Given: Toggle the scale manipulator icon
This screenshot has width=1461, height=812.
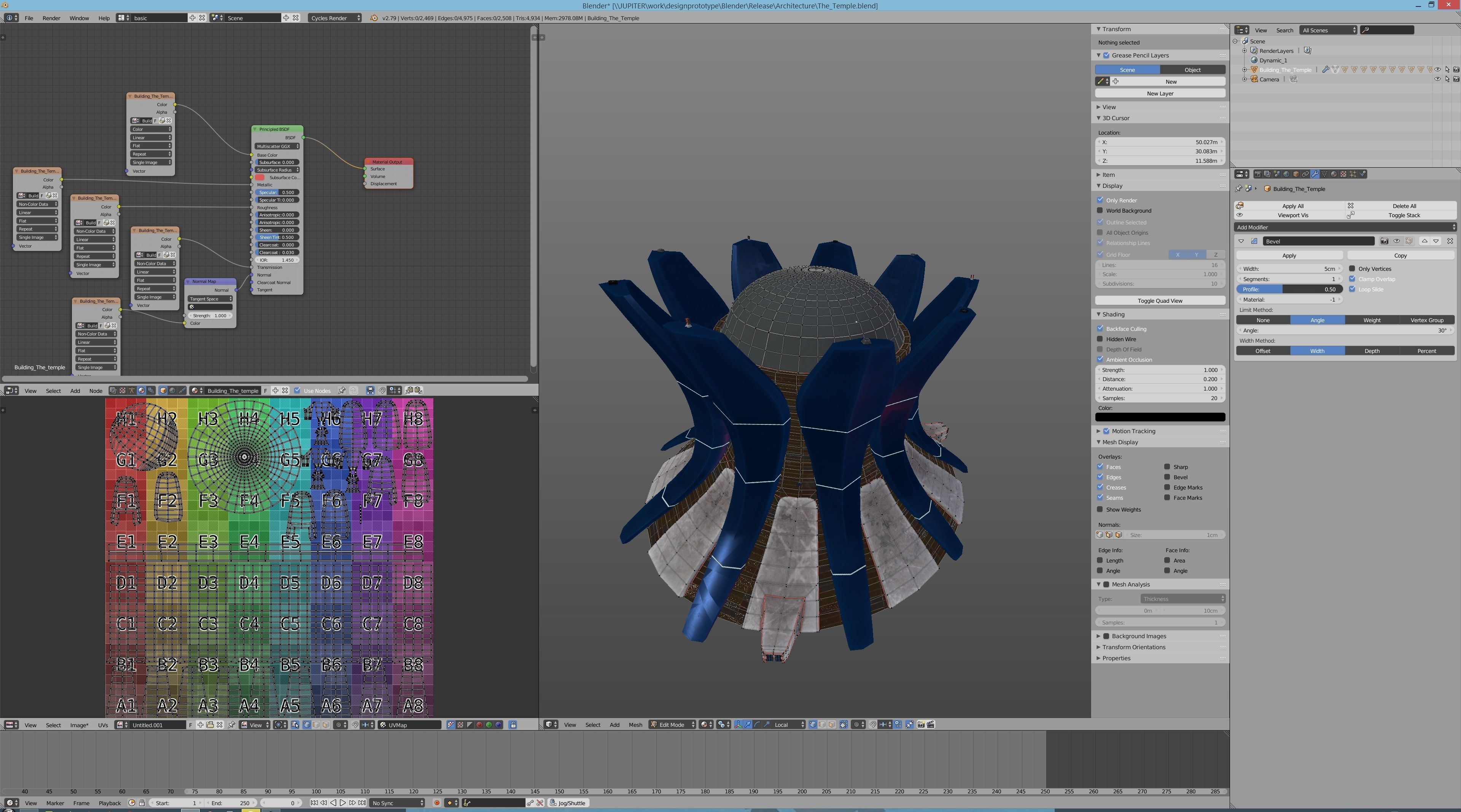Looking at the screenshot, I should pos(767,725).
